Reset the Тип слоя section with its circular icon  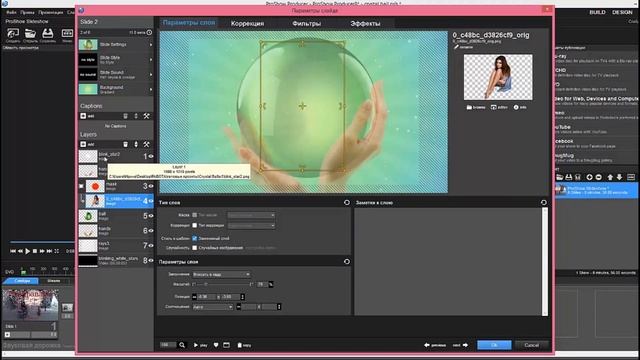pos(347,202)
